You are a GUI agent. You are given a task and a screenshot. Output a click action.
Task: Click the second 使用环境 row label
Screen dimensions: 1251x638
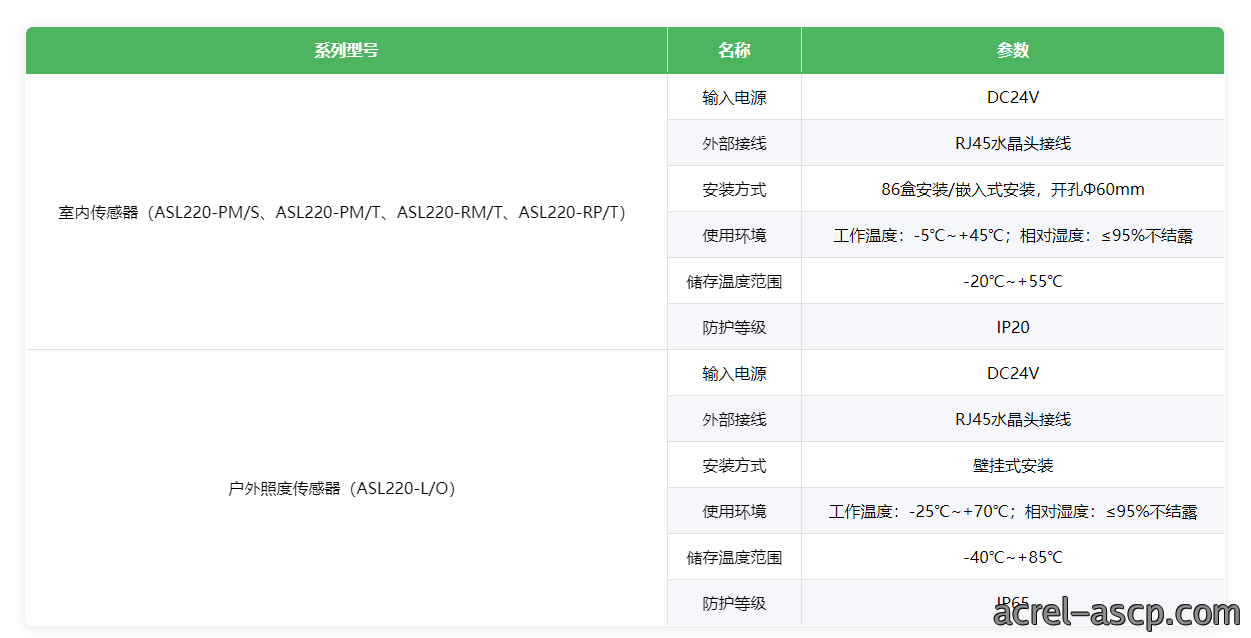734,511
